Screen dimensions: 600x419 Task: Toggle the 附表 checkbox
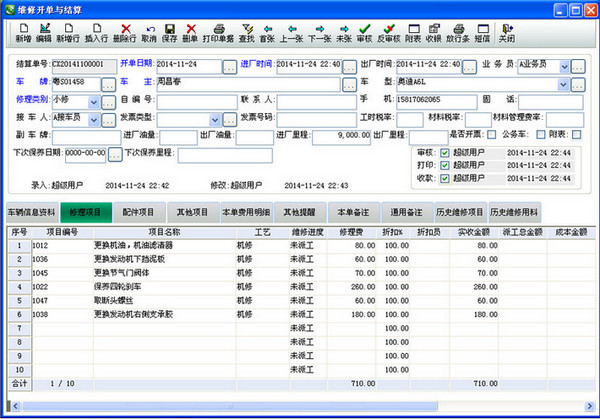point(577,134)
